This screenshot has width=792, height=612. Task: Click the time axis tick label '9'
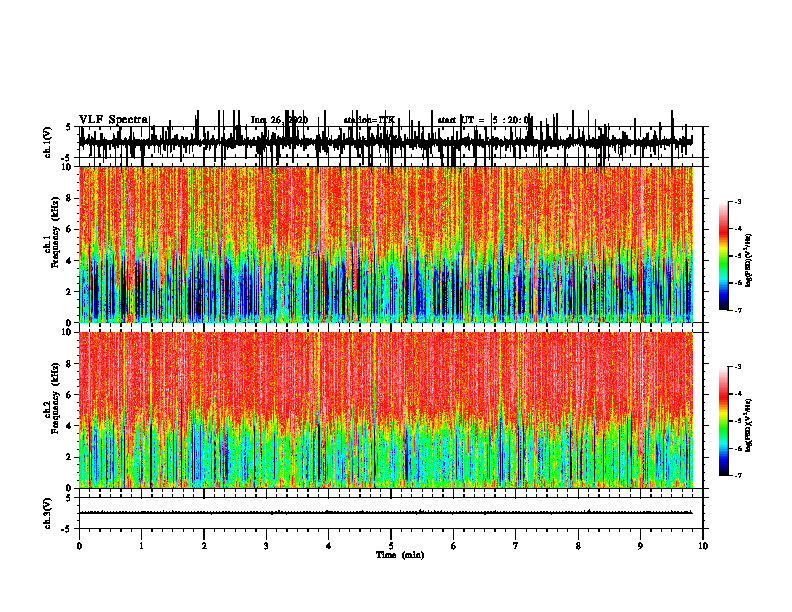[x=640, y=546]
